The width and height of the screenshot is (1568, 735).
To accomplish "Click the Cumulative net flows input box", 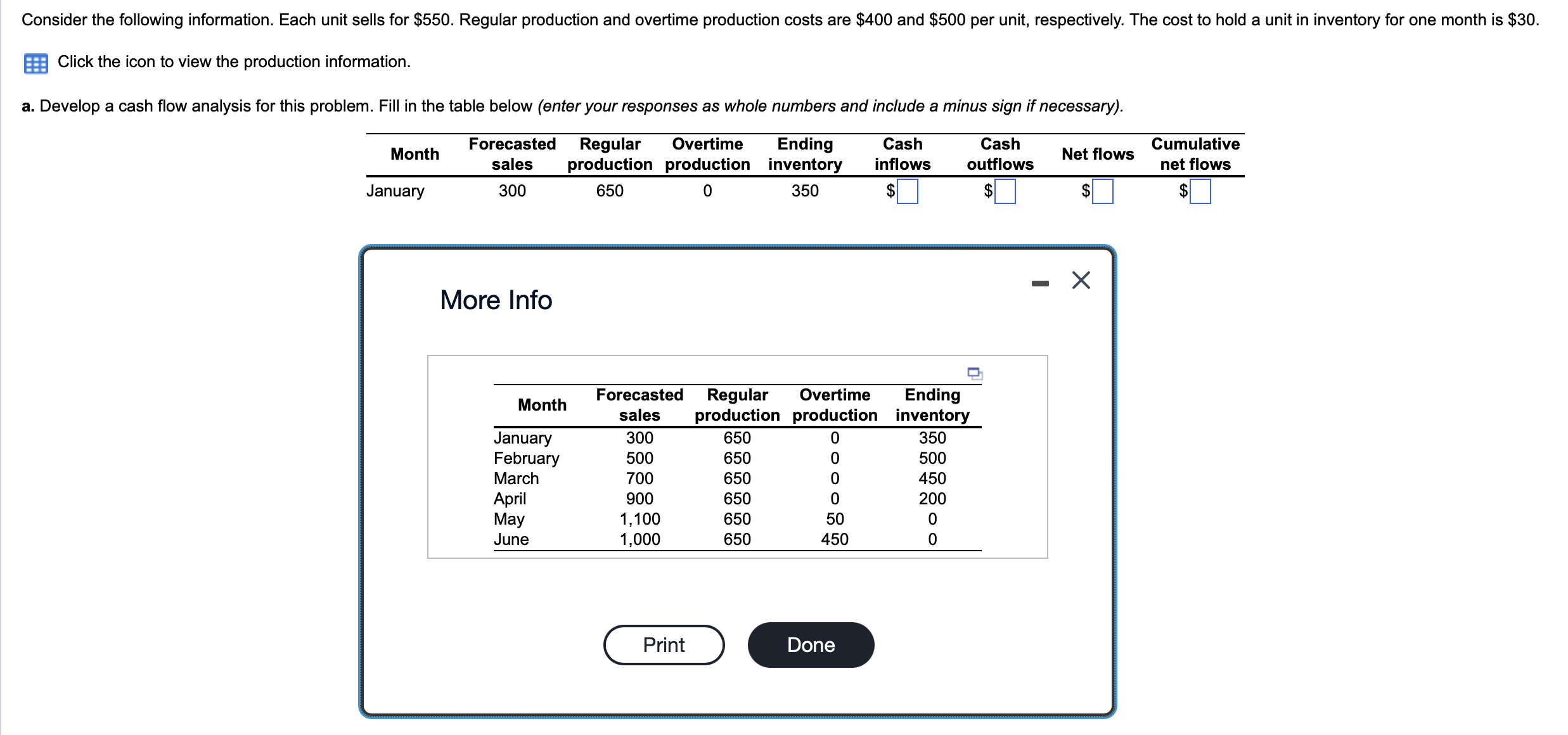I will [x=1200, y=191].
